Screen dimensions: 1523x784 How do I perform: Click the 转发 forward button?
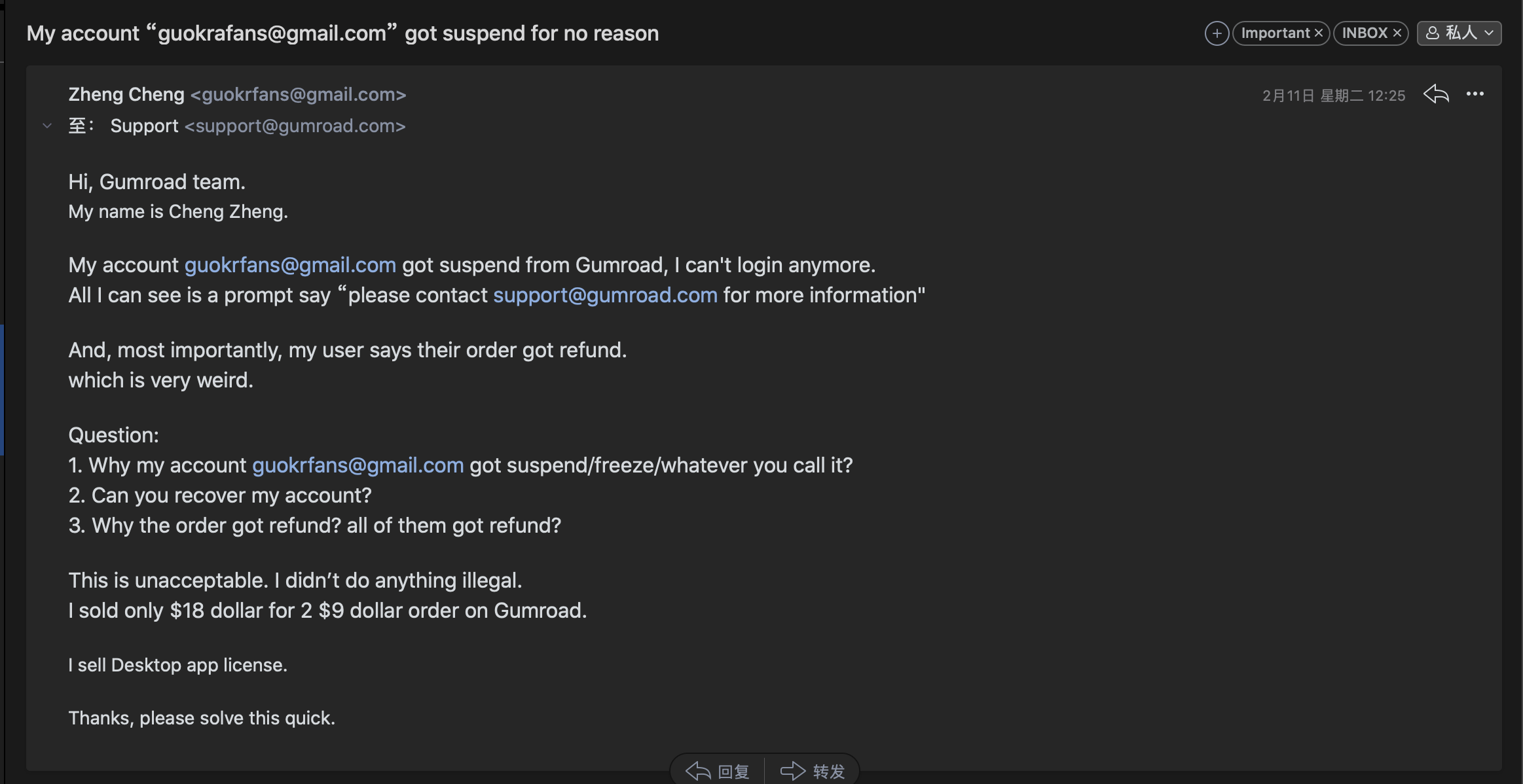click(813, 771)
